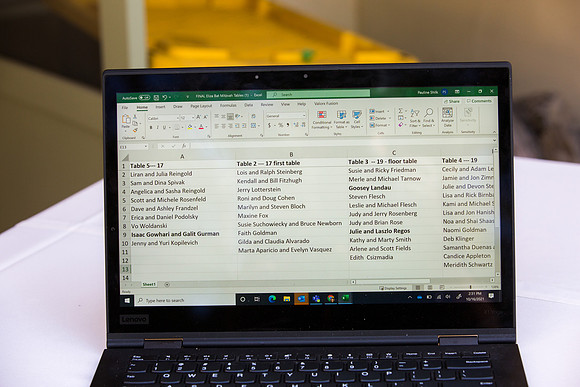This screenshot has height=387, width=580.
Task: Switch to the Insert ribbon tab
Action: [x=160, y=107]
